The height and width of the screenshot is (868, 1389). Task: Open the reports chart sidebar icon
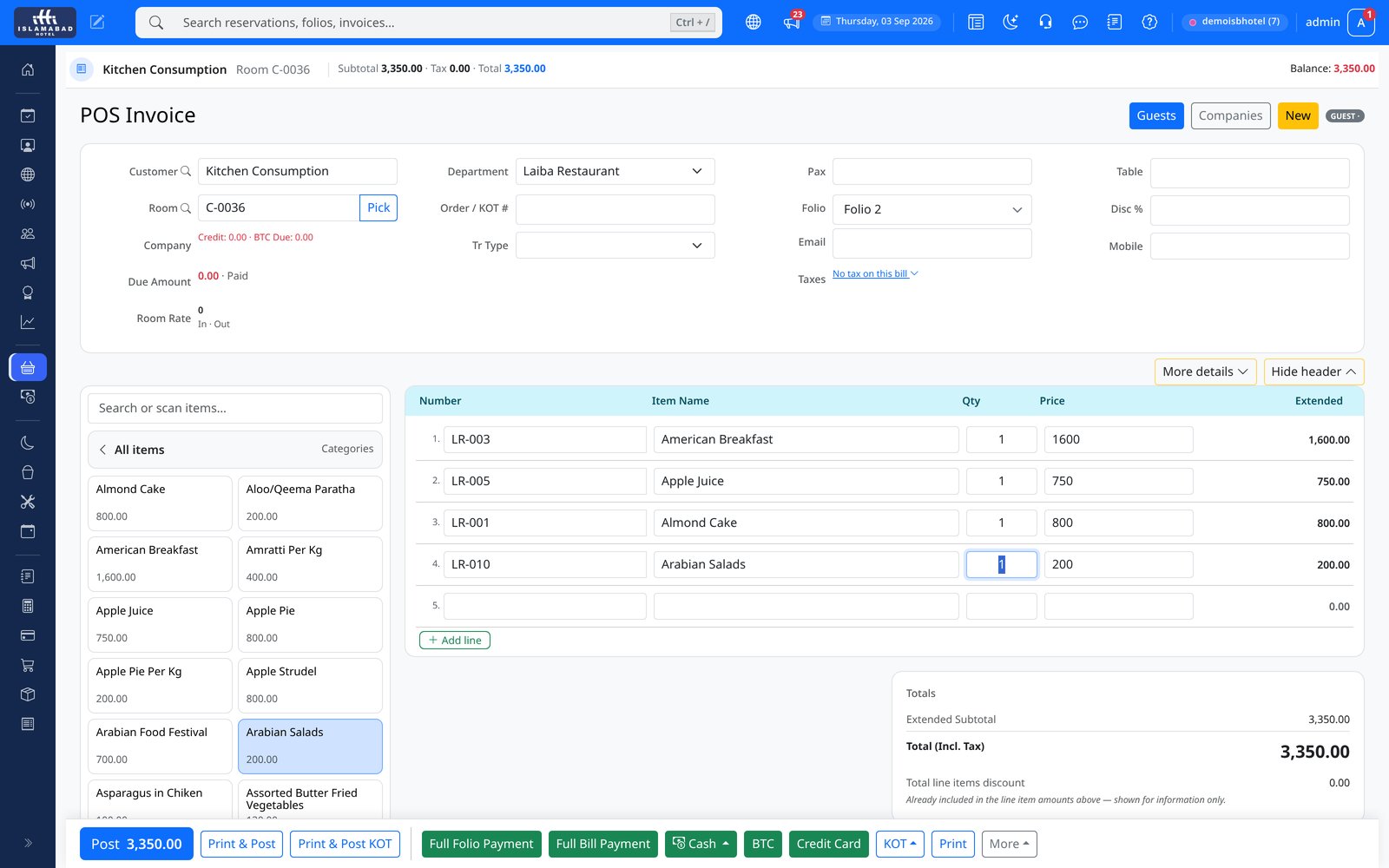tap(28, 322)
